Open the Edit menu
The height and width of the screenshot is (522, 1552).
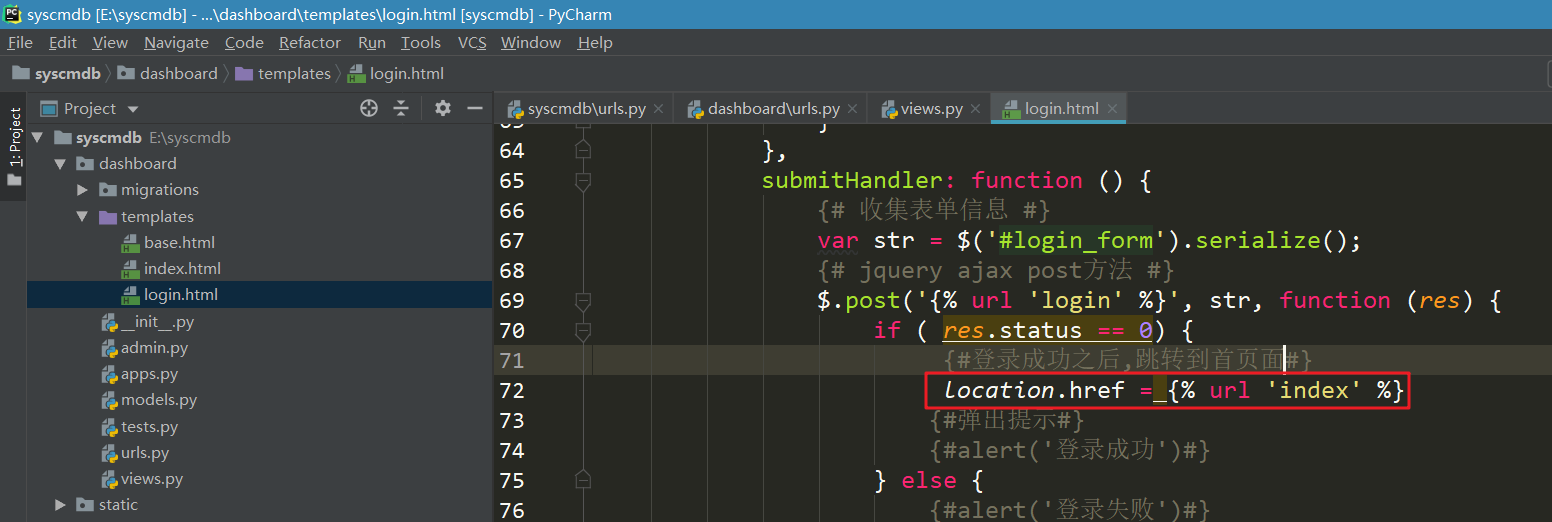click(x=62, y=42)
